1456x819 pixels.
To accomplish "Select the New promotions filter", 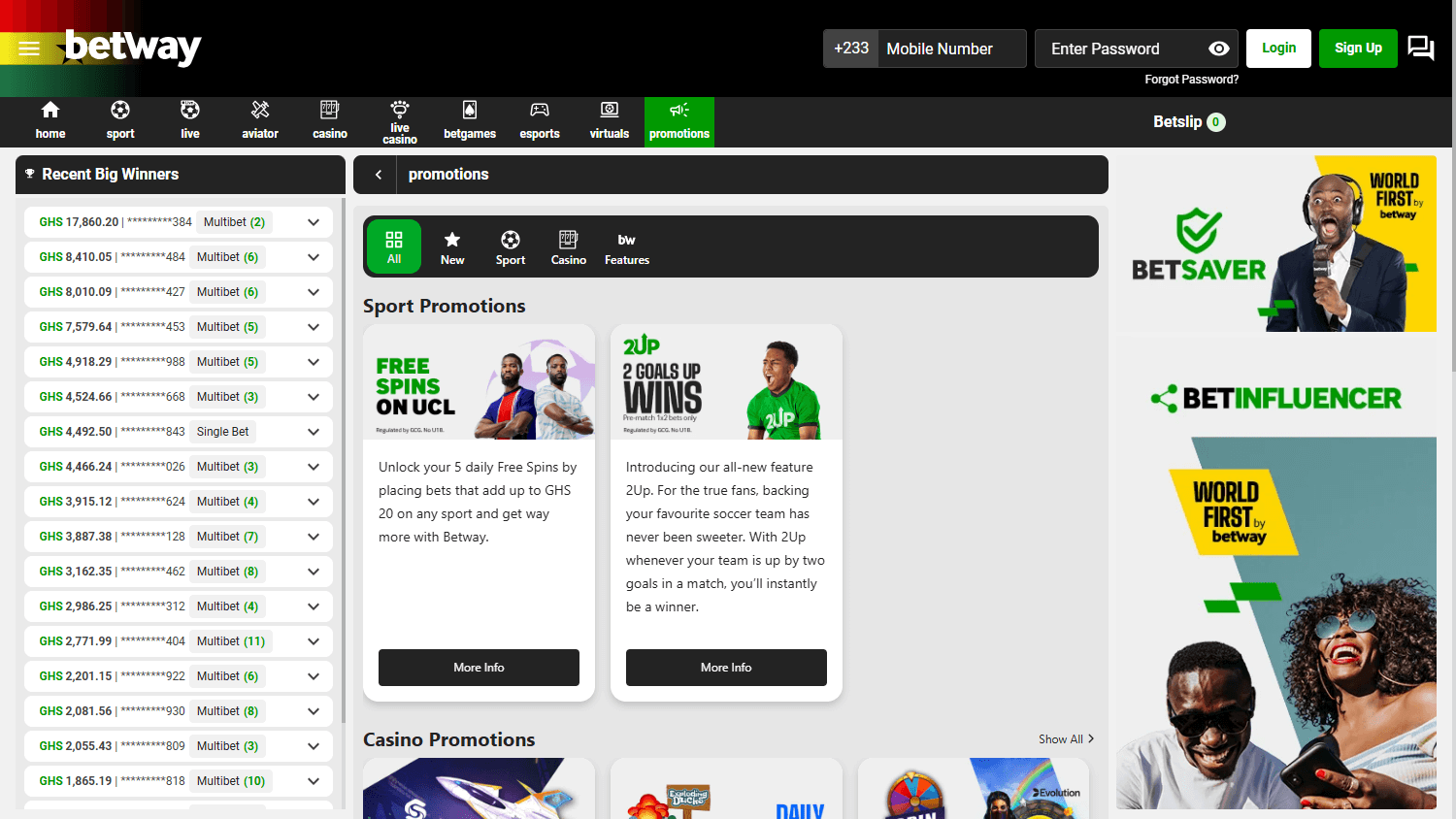I will point(452,247).
